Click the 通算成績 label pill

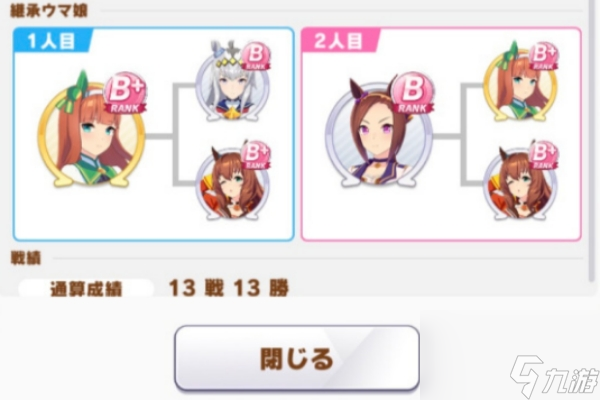click(86, 289)
